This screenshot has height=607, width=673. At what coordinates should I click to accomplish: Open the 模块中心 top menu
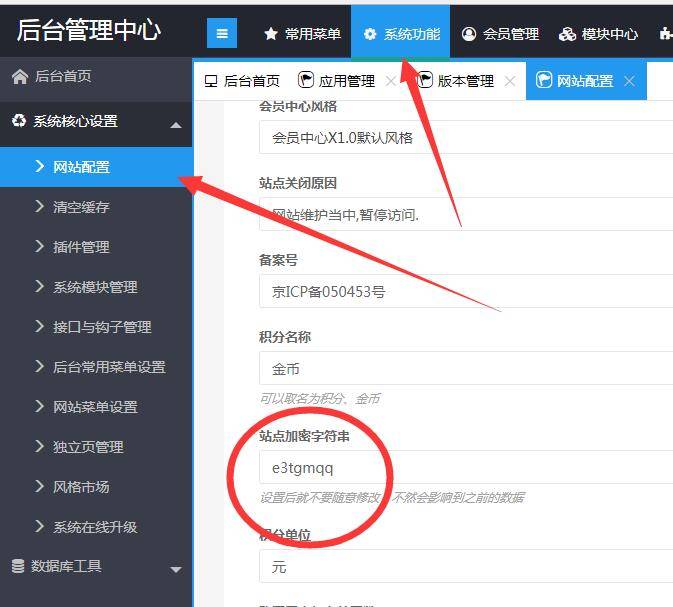pyautogui.click(x=598, y=34)
